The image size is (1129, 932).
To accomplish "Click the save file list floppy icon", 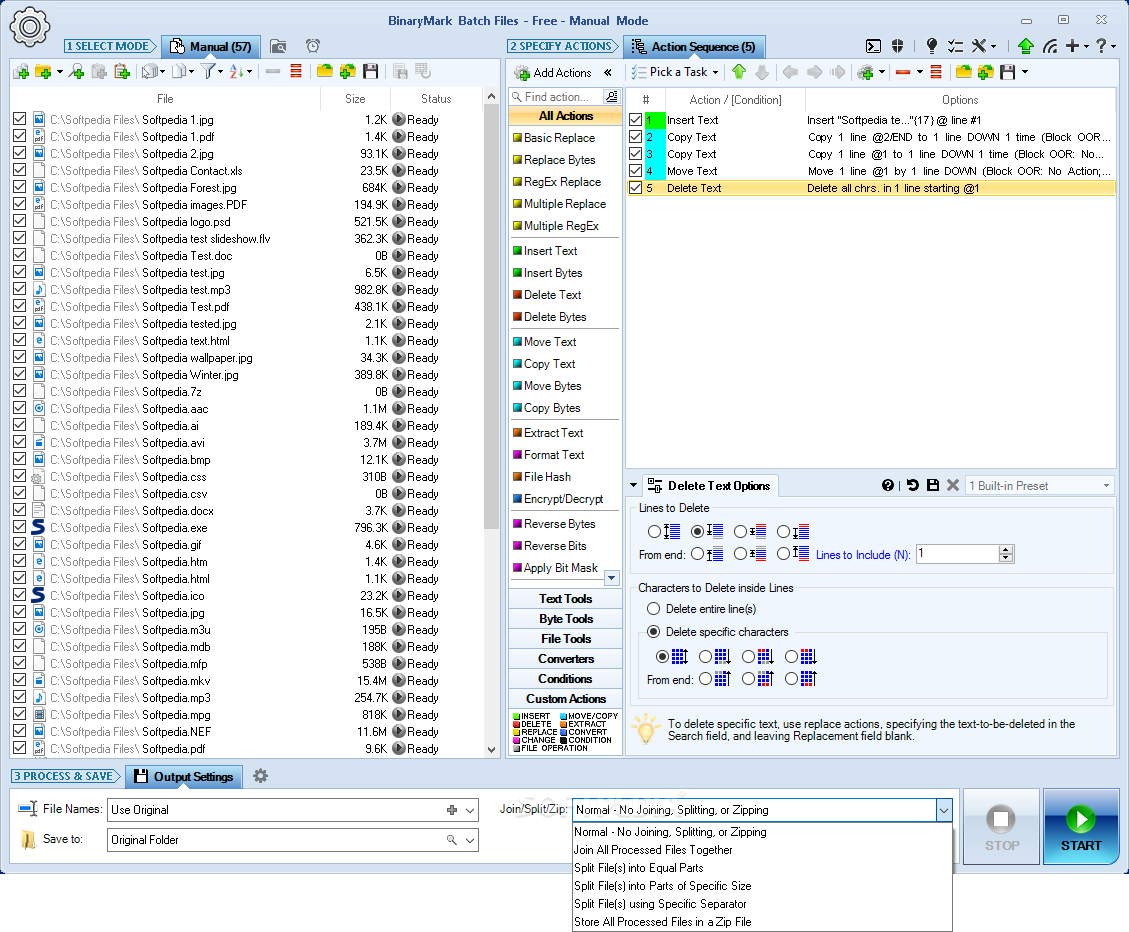I will click(371, 71).
